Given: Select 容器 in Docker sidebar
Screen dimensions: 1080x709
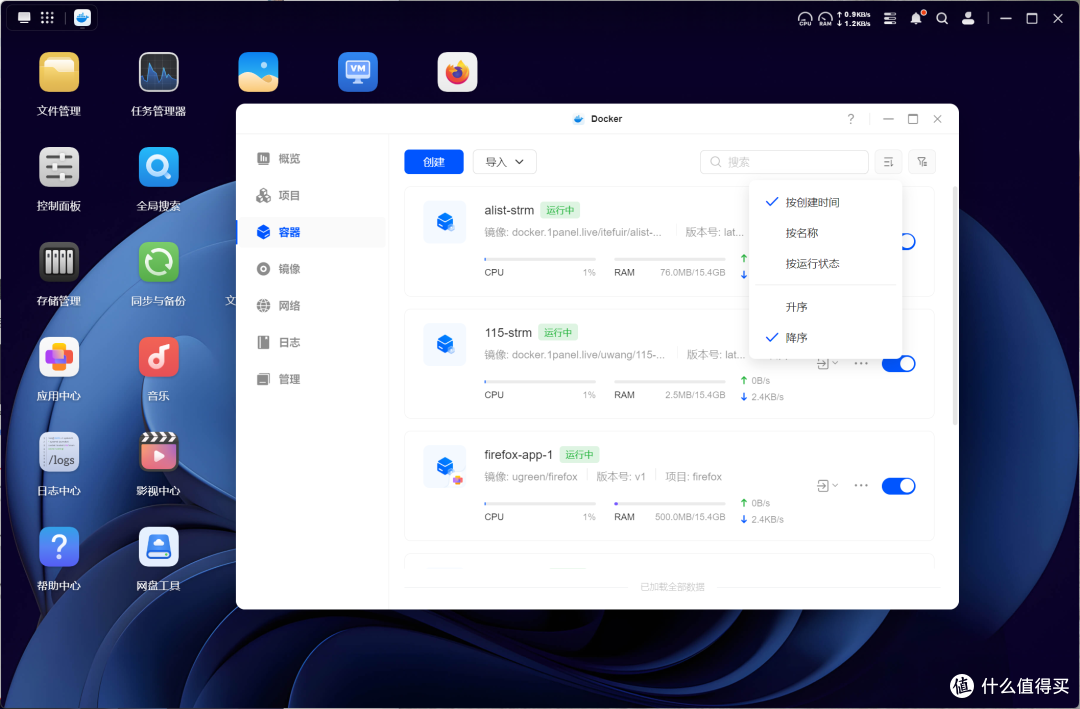Looking at the screenshot, I should tap(311, 232).
